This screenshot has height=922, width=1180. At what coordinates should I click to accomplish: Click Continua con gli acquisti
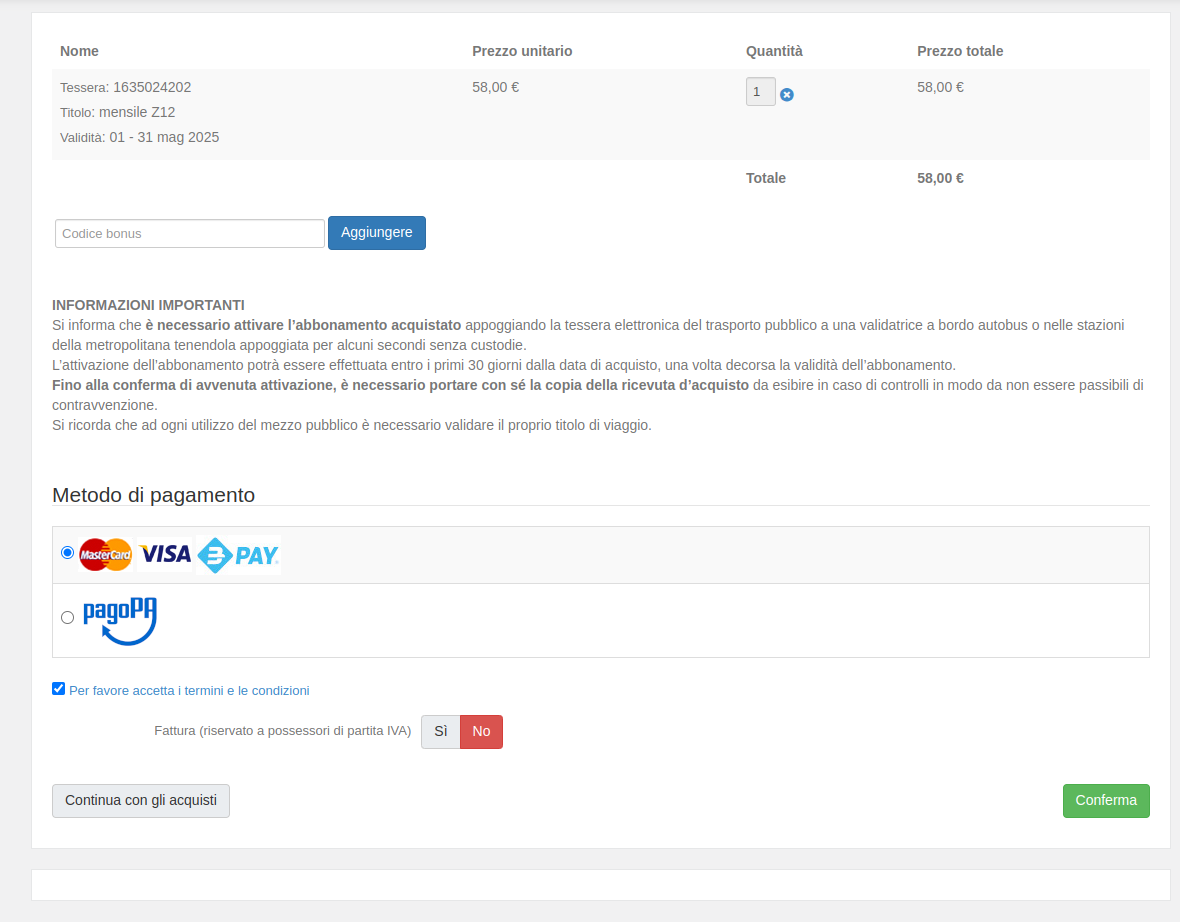[141, 800]
